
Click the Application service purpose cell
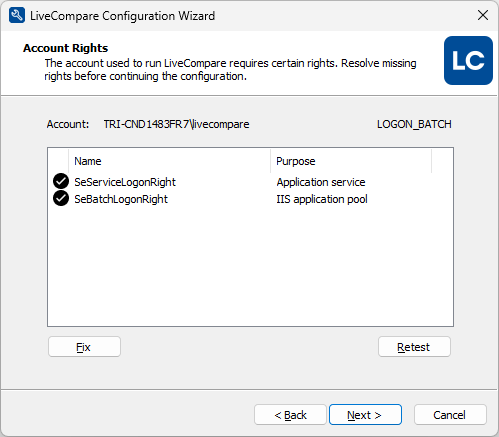321,182
